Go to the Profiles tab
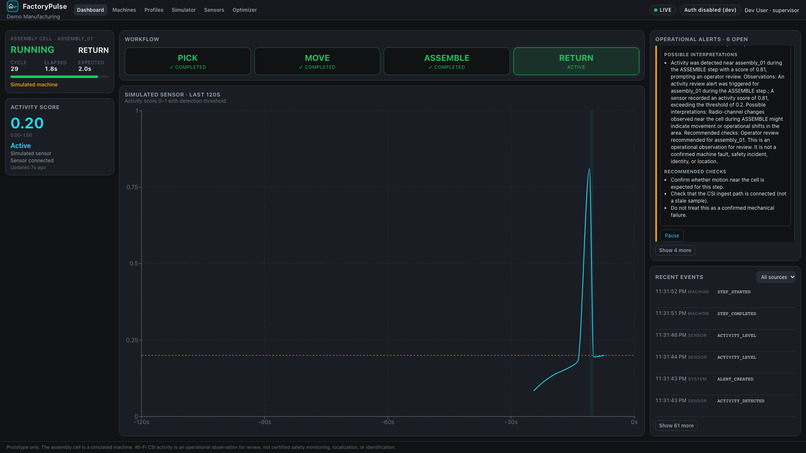 (x=154, y=10)
